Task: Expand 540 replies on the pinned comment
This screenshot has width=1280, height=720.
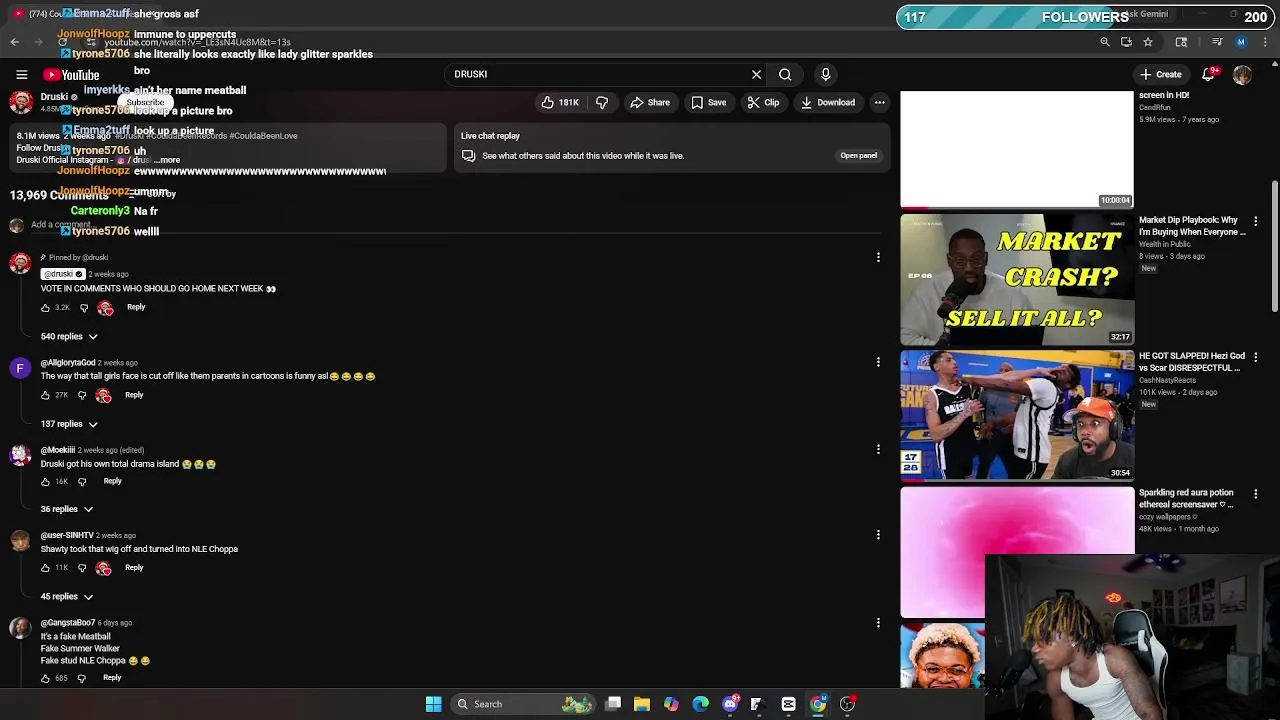Action: (x=69, y=337)
